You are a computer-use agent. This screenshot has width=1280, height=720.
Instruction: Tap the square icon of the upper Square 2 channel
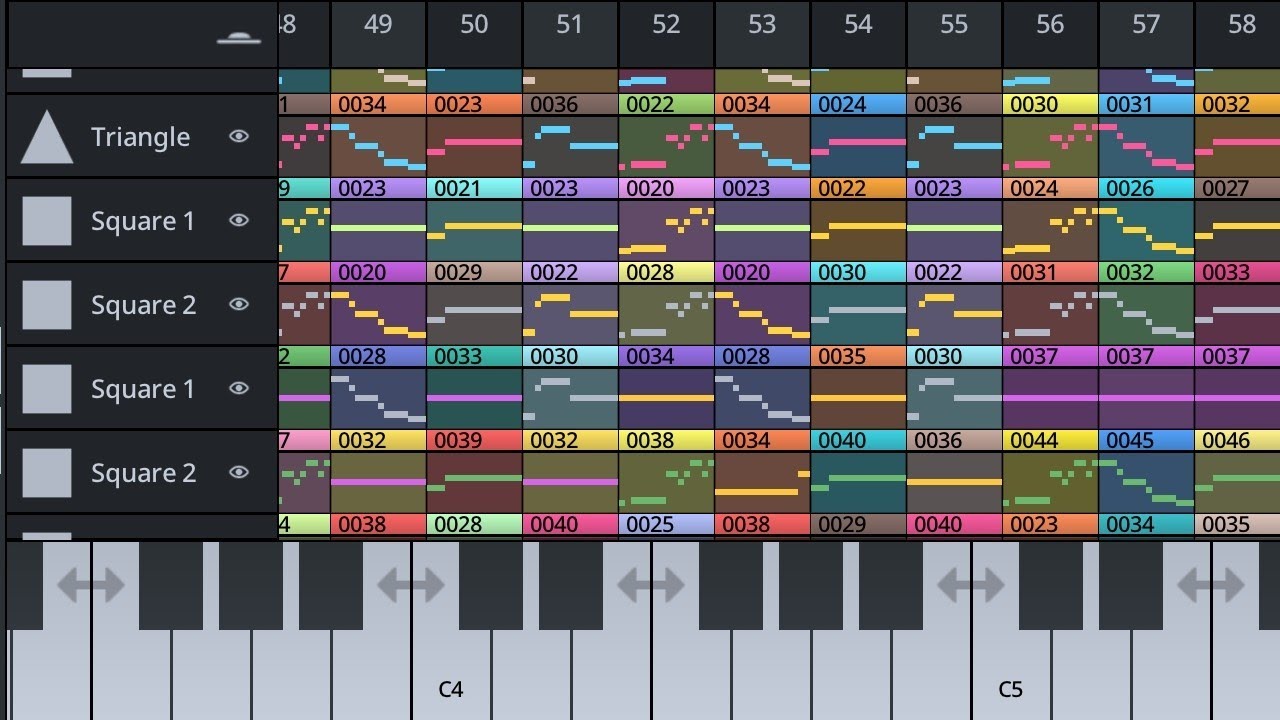46,305
